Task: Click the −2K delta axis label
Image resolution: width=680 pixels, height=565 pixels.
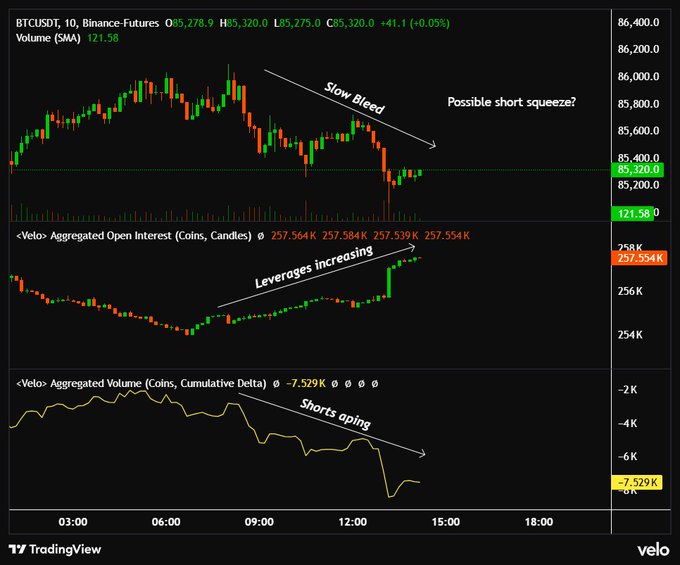Action: [628, 390]
